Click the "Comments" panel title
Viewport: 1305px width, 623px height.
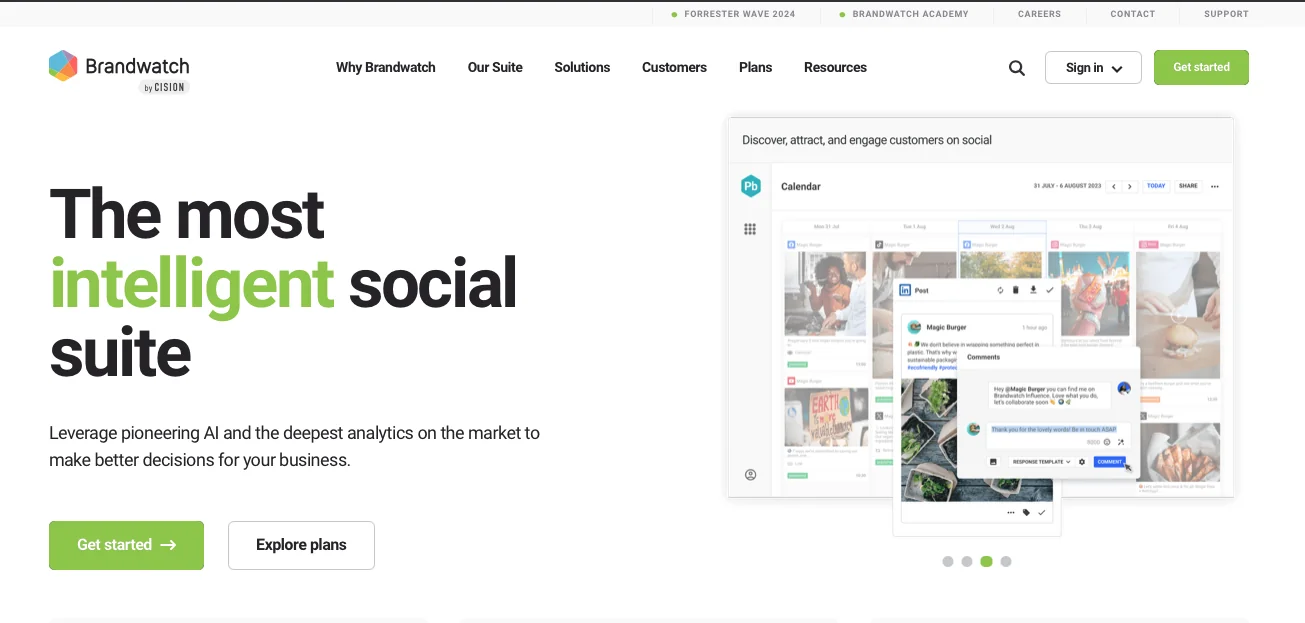point(984,357)
